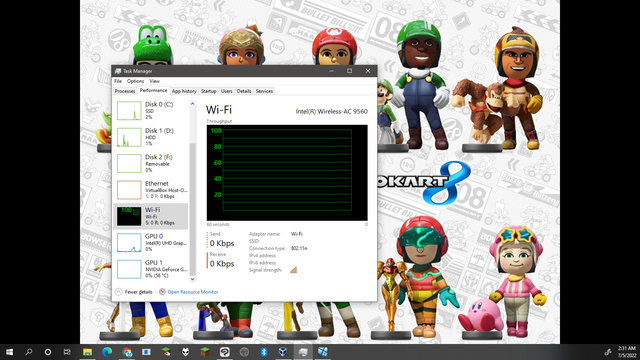Open the View menu

point(154,81)
